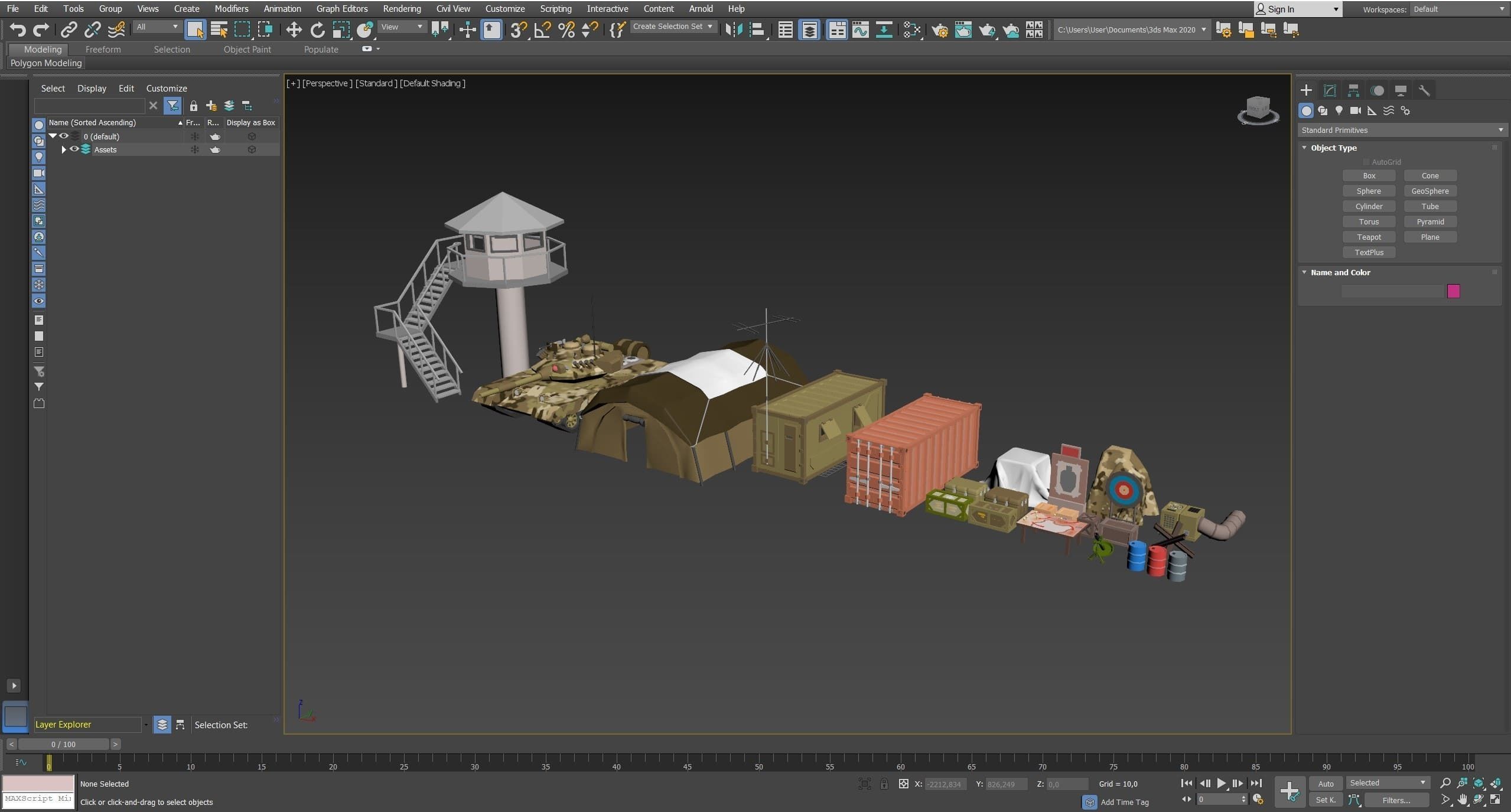Toggle visibility eye of Assets layer
1511x812 pixels.
[x=74, y=149]
